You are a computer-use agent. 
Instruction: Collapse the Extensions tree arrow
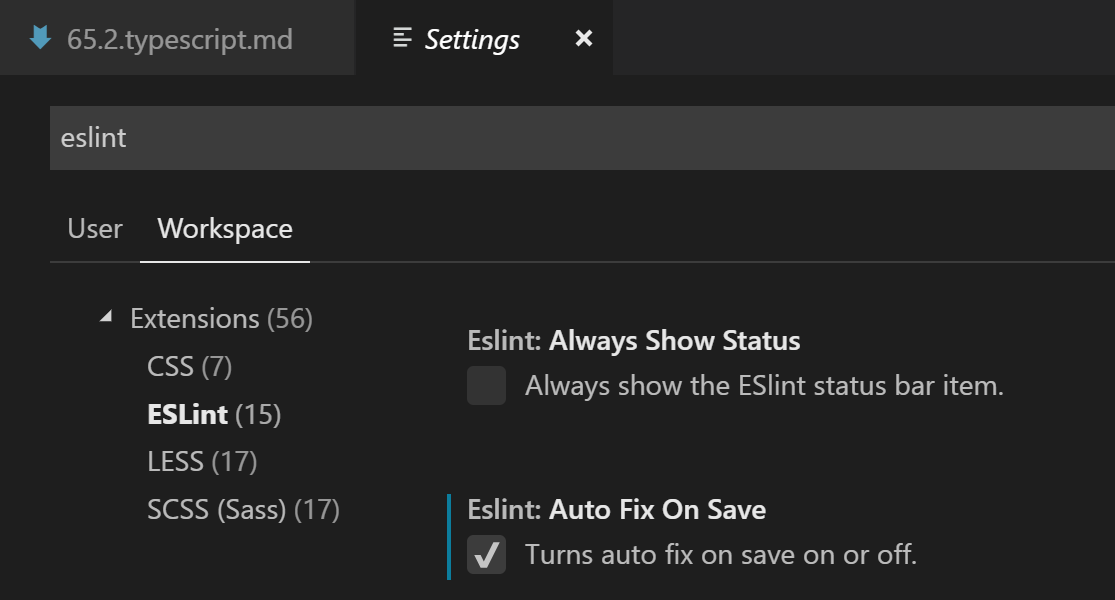click(x=106, y=318)
